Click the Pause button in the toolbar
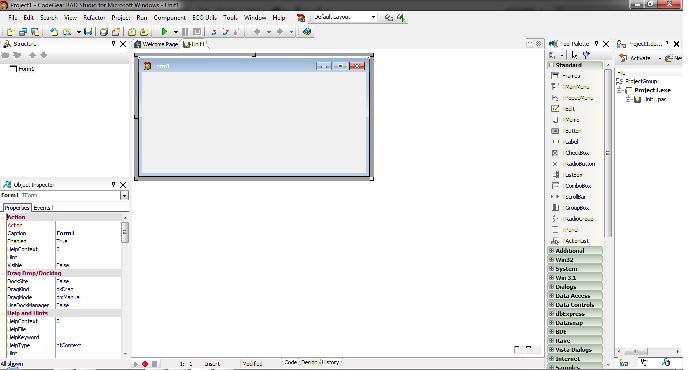 185,32
